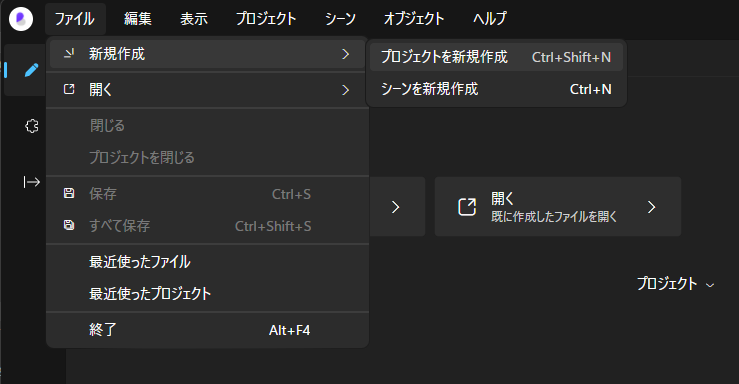Open the 表示 menu

click(x=194, y=19)
